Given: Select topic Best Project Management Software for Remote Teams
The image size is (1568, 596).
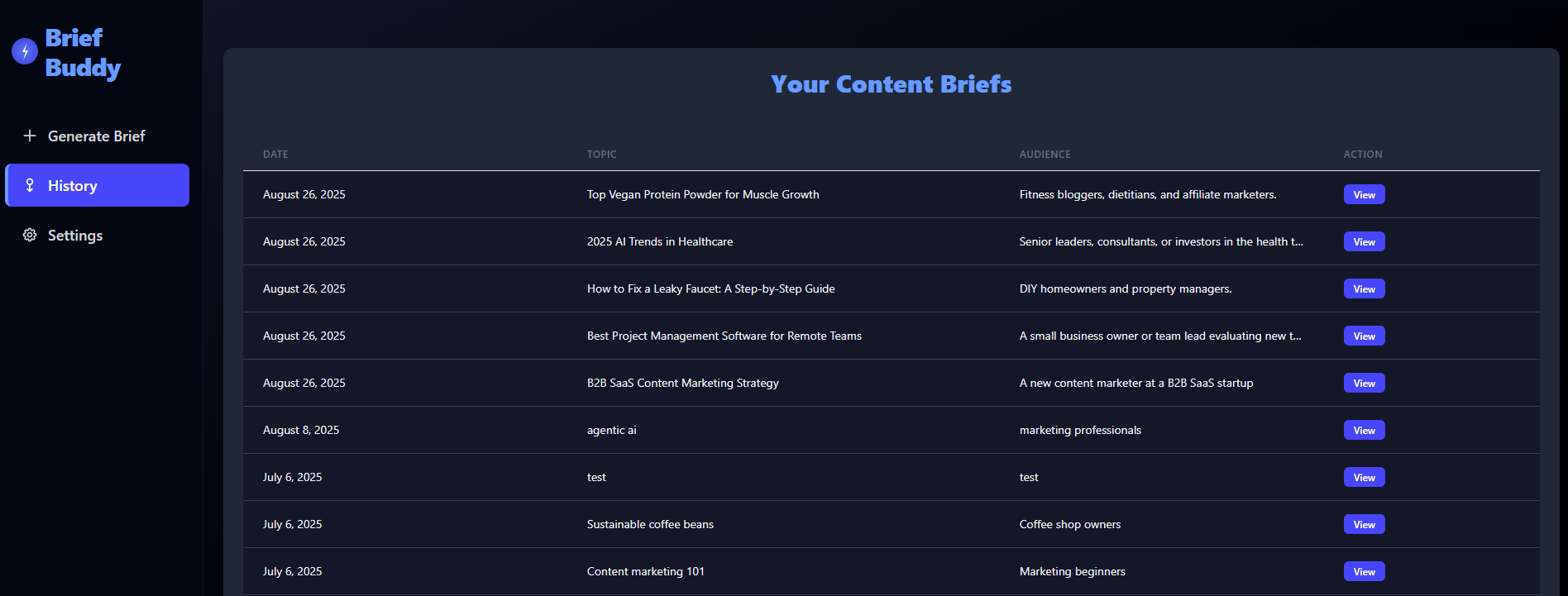Looking at the screenshot, I should pyautogui.click(x=724, y=336).
